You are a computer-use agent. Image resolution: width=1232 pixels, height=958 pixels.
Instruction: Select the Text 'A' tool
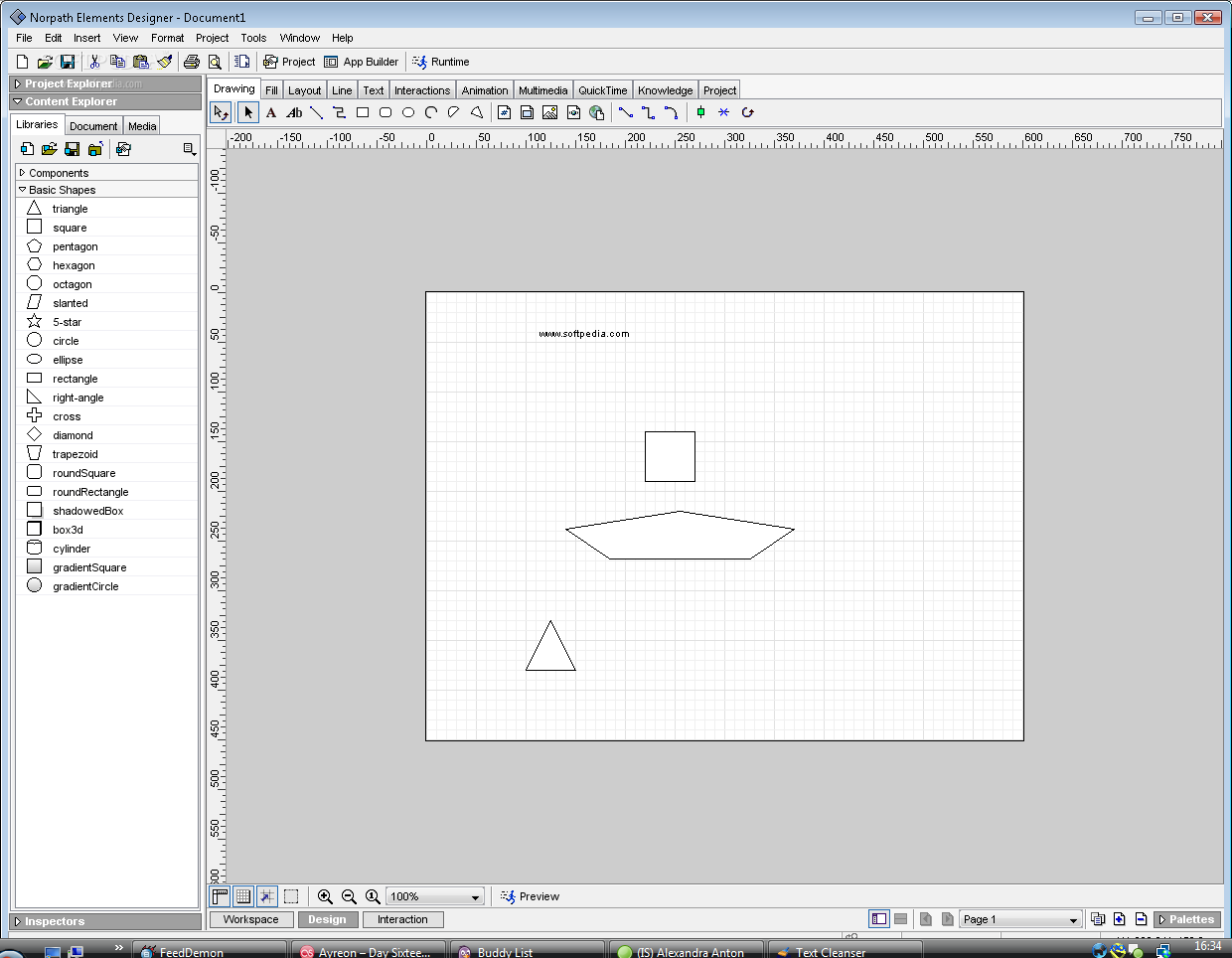pos(270,112)
